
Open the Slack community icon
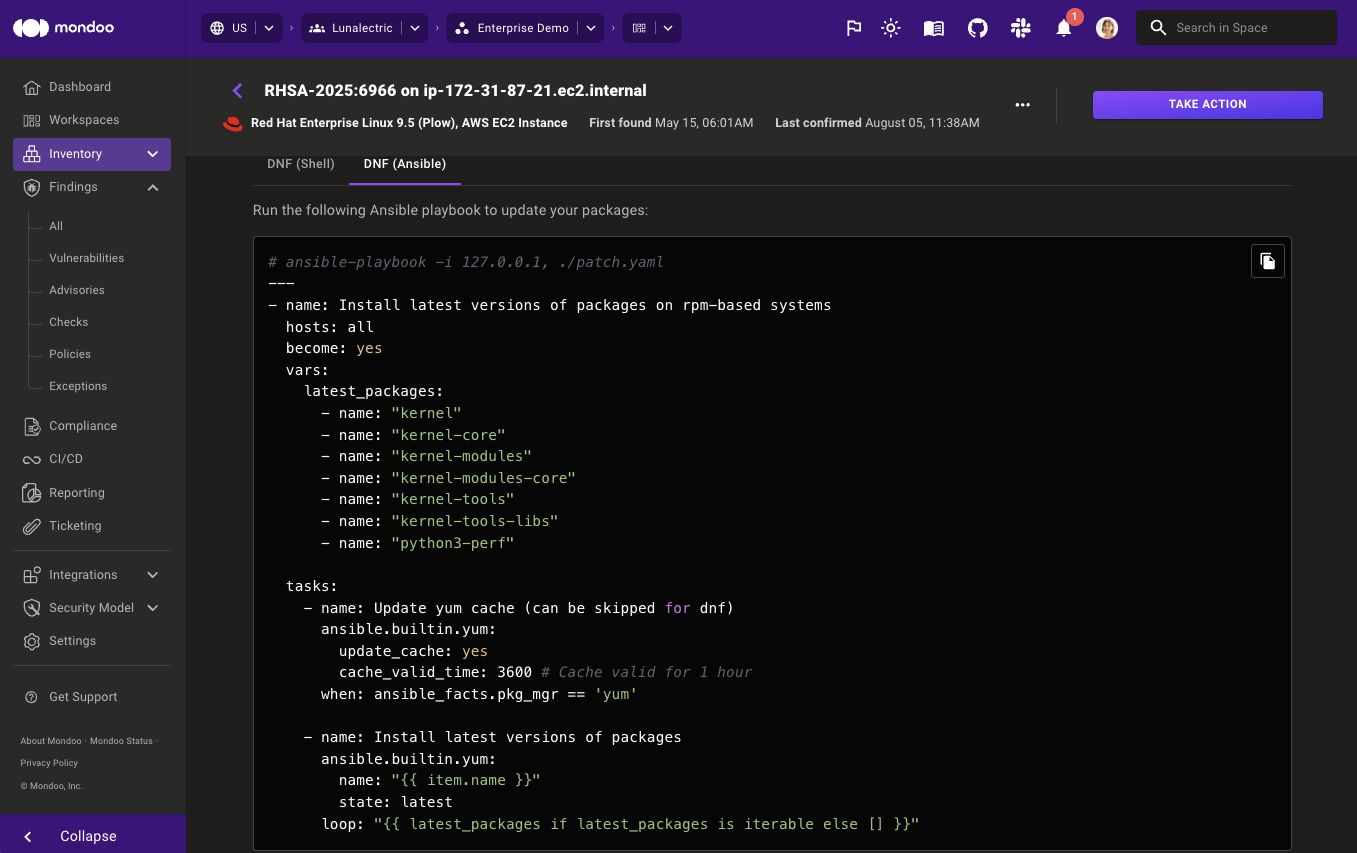tap(1021, 28)
